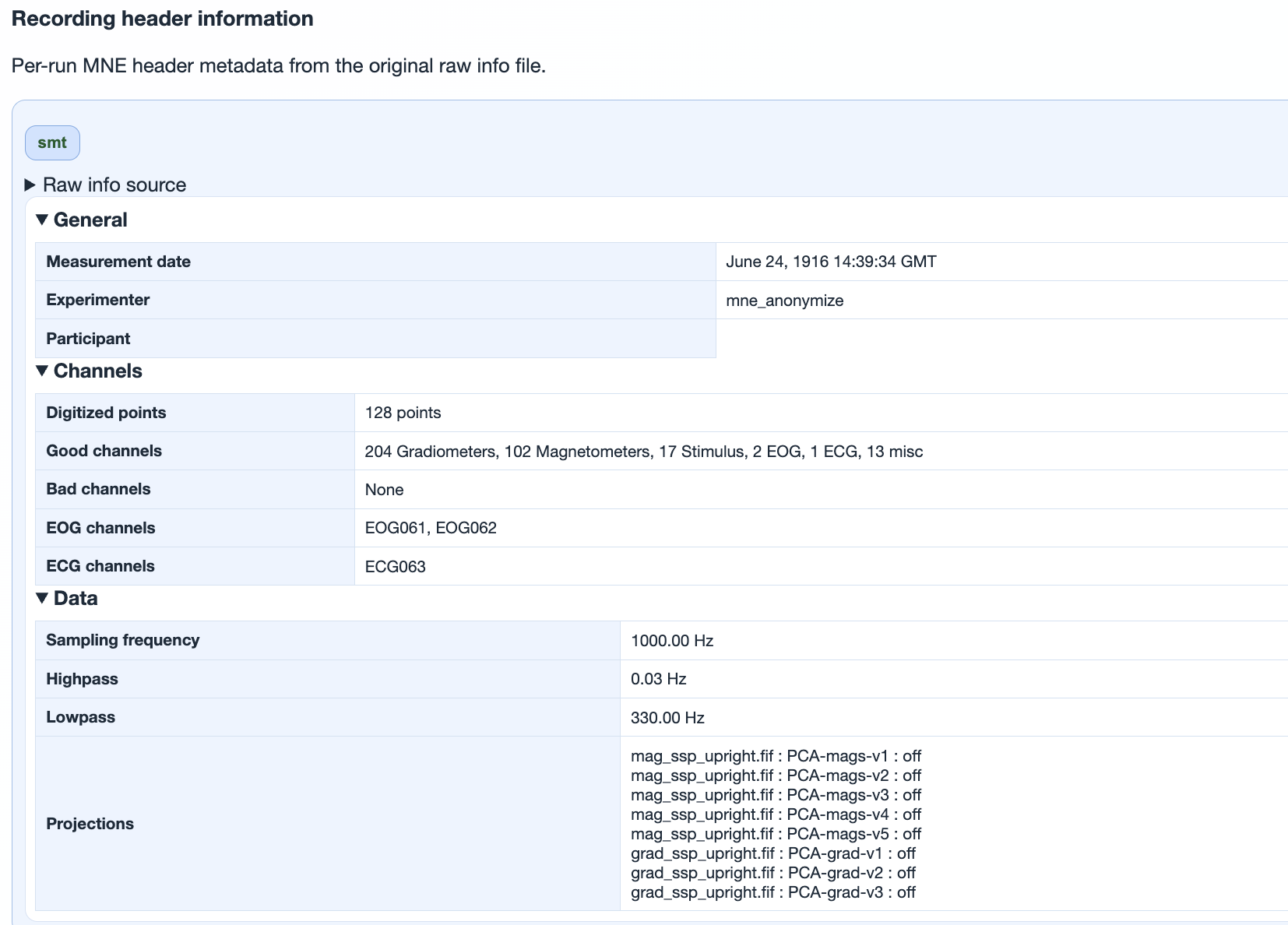
Task: Click the PCA-mags-v1 projection entry
Action: point(775,756)
